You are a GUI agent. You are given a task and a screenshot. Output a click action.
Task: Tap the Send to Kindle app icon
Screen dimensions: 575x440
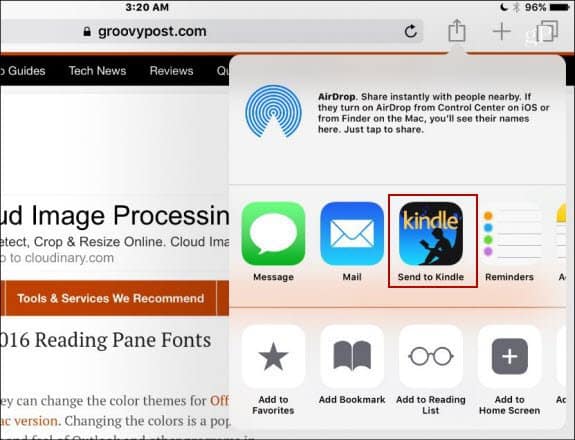(x=431, y=234)
